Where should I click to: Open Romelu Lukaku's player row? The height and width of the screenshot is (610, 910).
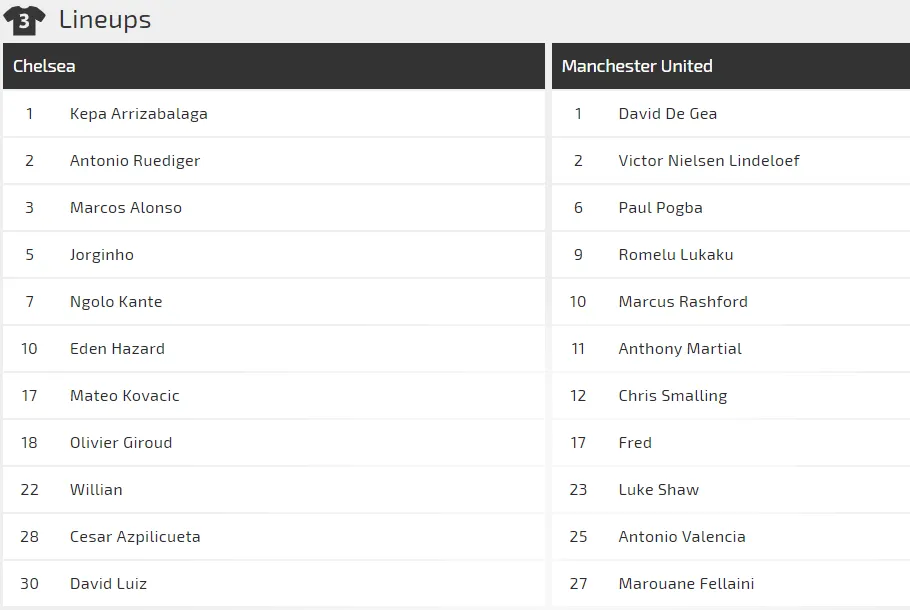[x=676, y=255]
